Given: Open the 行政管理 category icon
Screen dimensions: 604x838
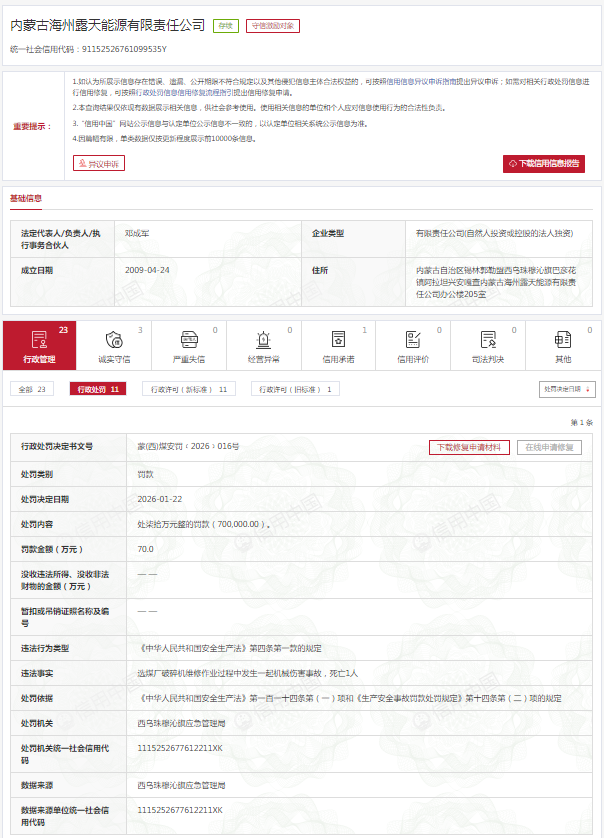Looking at the screenshot, I should tap(39, 340).
